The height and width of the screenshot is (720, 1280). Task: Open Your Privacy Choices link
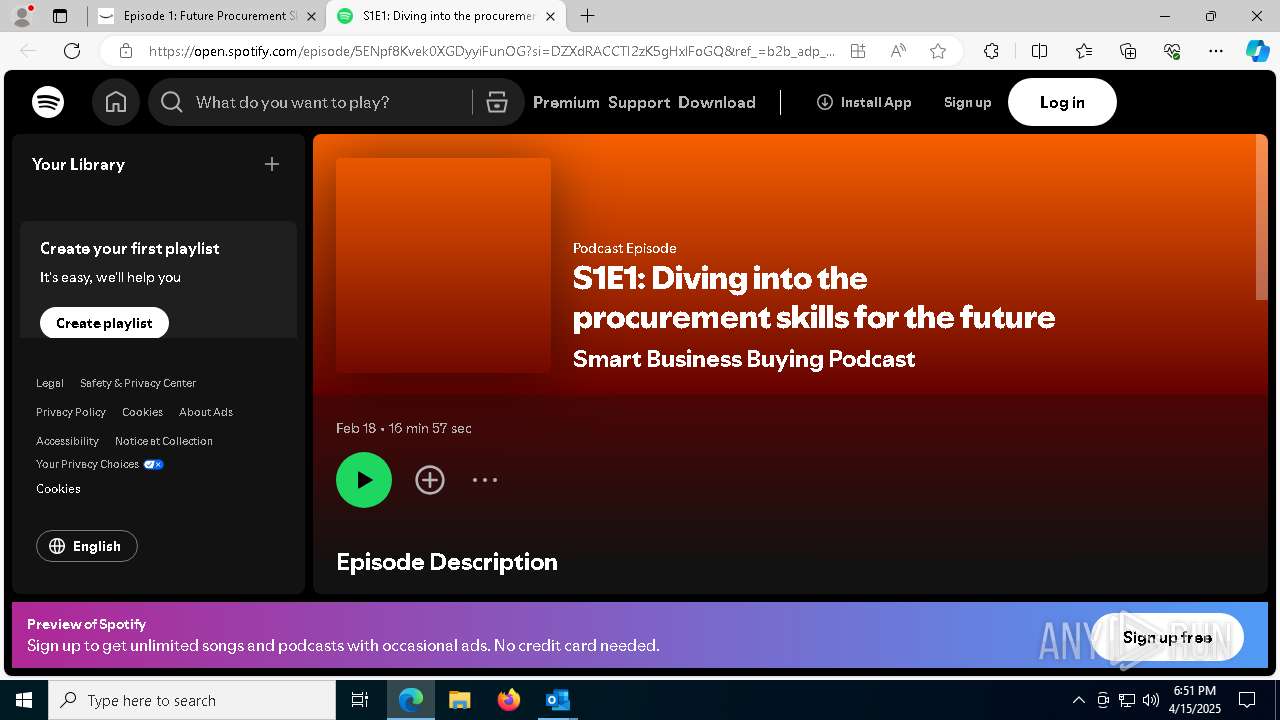point(100,464)
